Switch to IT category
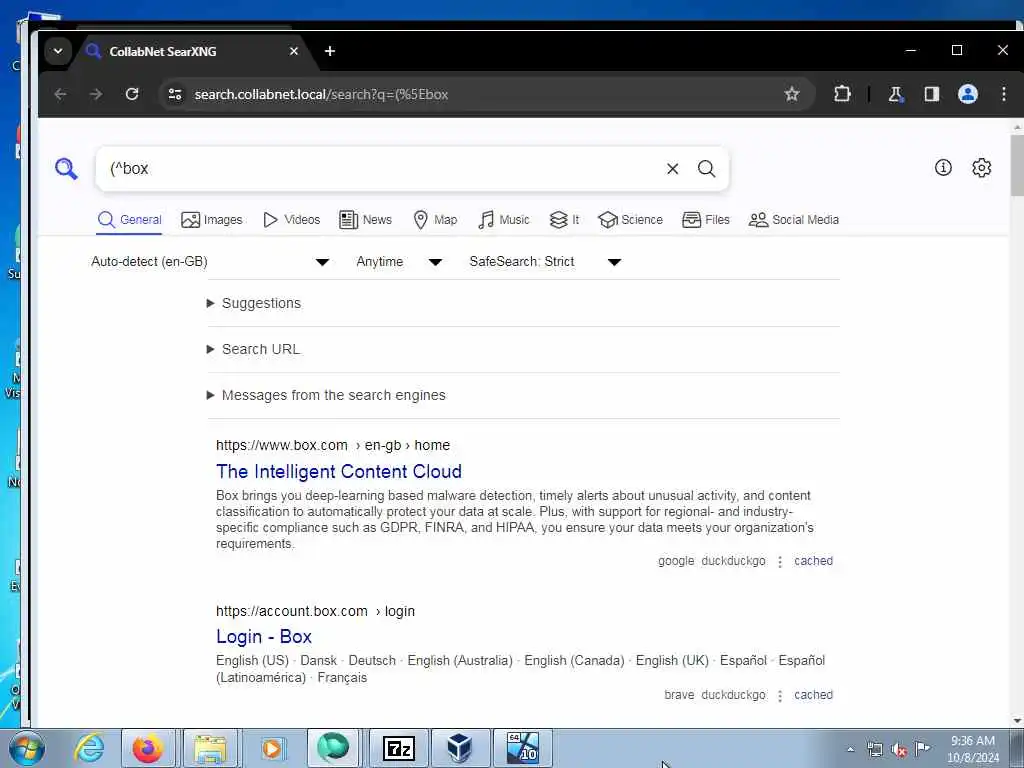The height and width of the screenshot is (768, 1024). [x=564, y=220]
